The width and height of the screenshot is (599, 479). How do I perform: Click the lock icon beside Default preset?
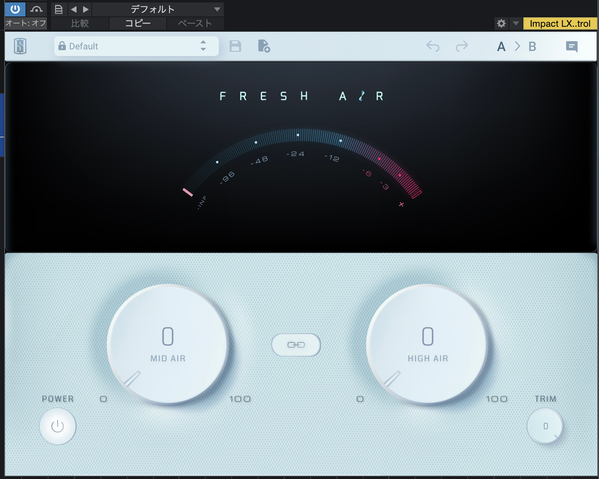tap(62, 46)
